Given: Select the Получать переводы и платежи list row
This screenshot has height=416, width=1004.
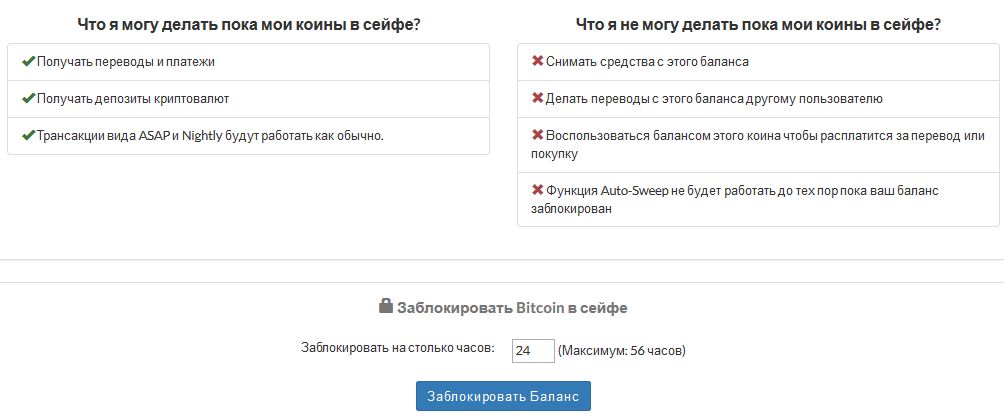Looking at the screenshot, I should coord(248,62).
